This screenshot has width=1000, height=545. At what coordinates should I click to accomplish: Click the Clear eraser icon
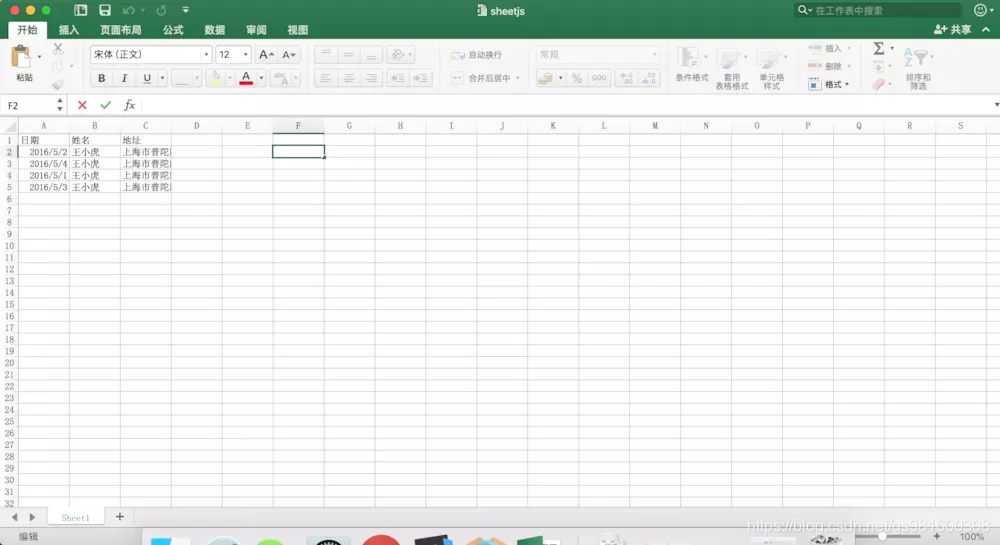[x=878, y=84]
